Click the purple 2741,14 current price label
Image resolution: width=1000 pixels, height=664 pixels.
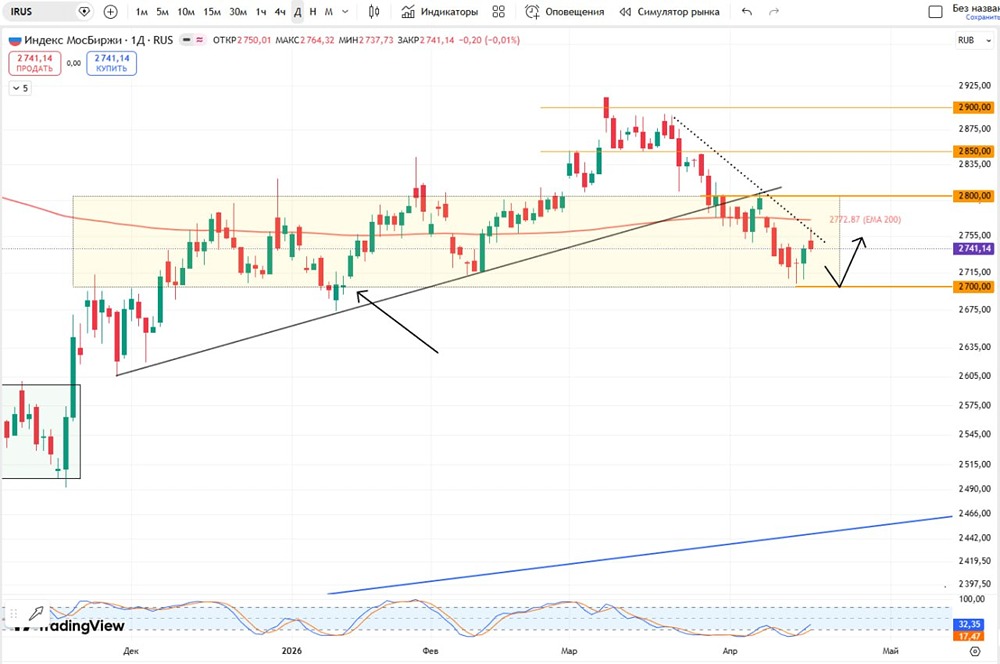point(973,248)
